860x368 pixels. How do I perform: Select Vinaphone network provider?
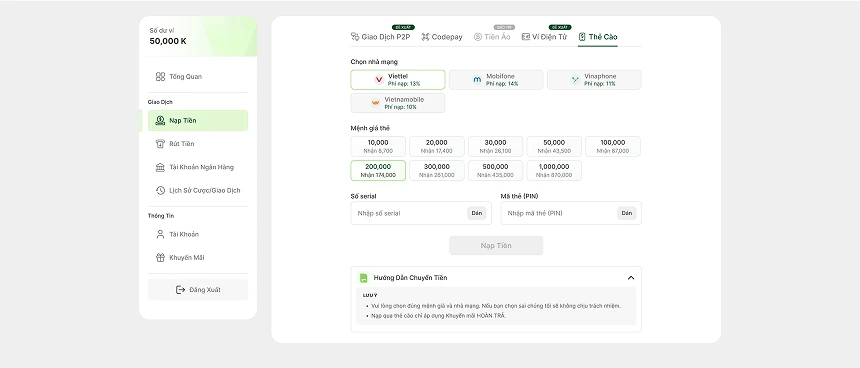[x=594, y=80]
